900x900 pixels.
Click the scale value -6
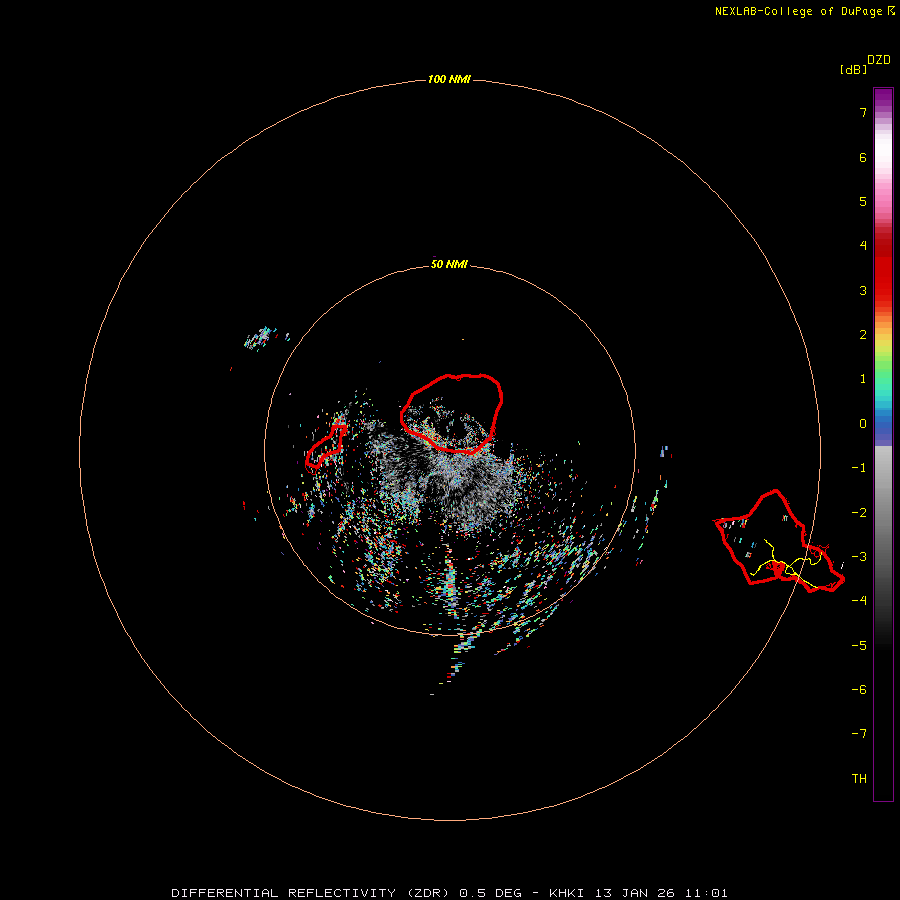(x=859, y=690)
